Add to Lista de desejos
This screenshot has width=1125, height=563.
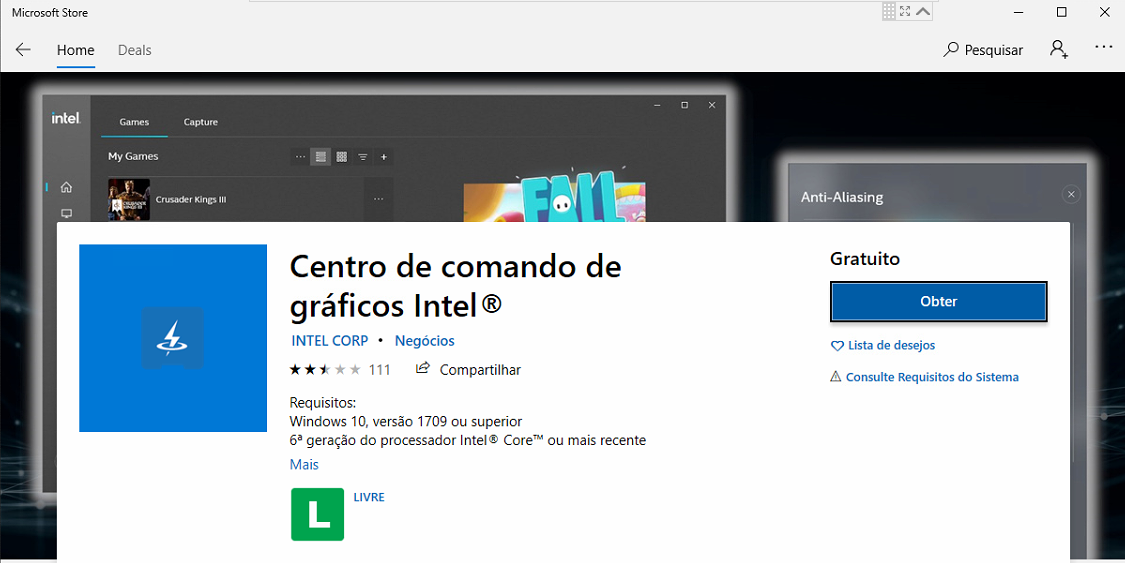pyautogui.click(x=882, y=346)
